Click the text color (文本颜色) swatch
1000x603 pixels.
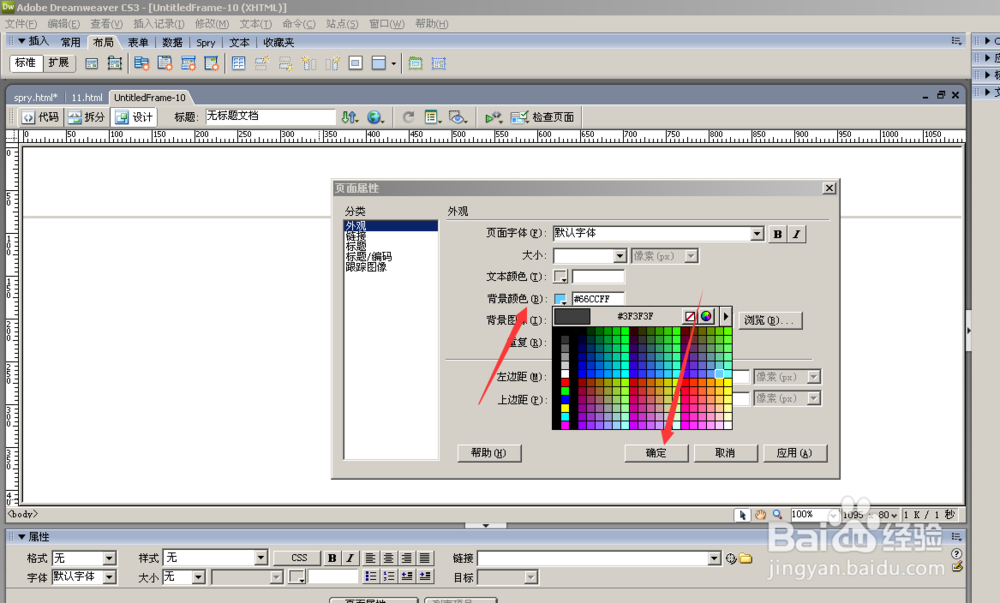click(560, 277)
